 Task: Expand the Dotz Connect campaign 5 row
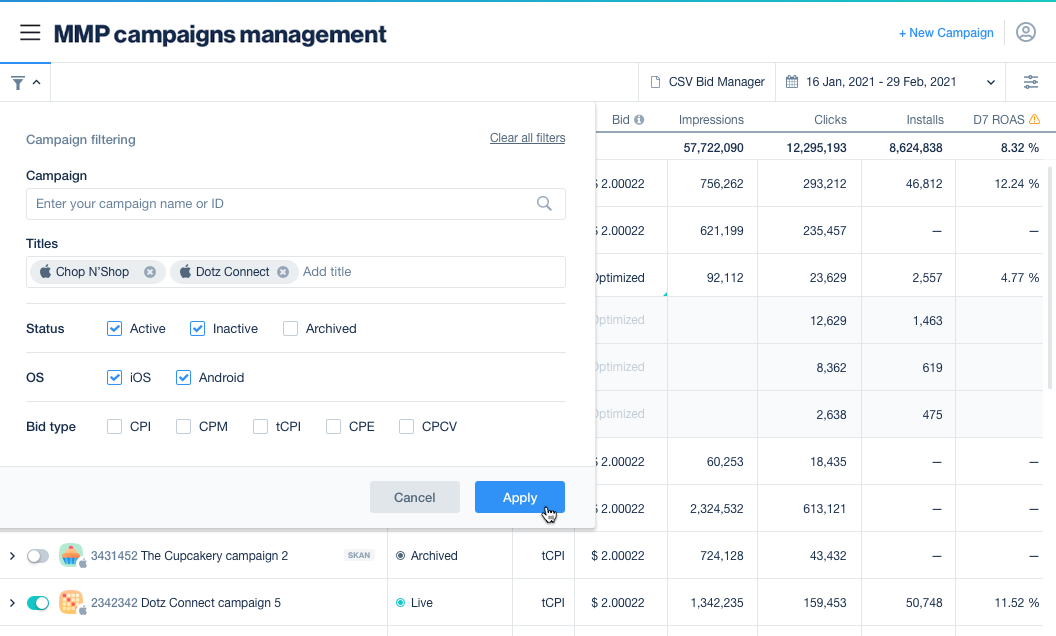[12, 603]
